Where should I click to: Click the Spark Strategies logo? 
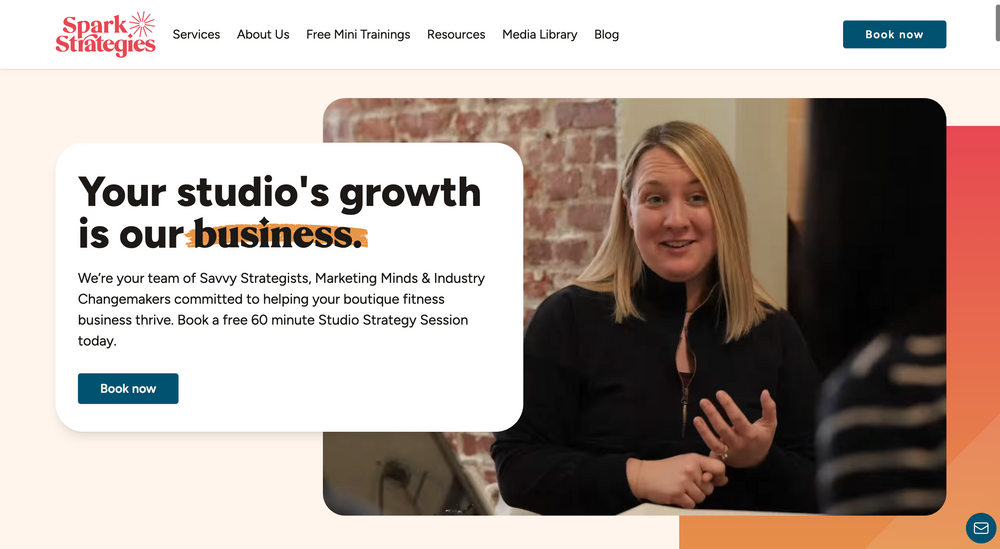coord(105,34)
